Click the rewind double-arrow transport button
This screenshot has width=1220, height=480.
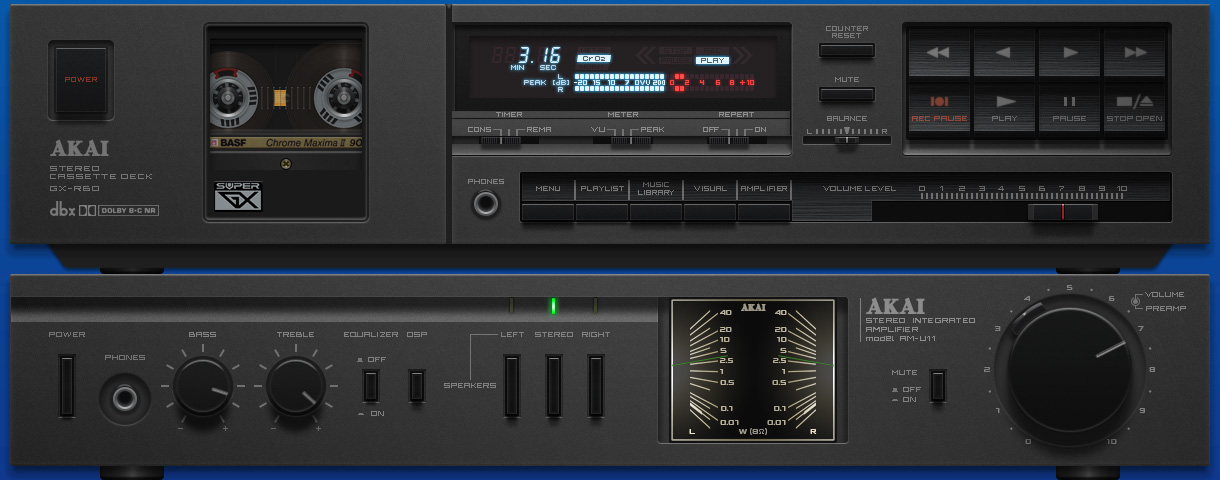(x=938, y=53)
